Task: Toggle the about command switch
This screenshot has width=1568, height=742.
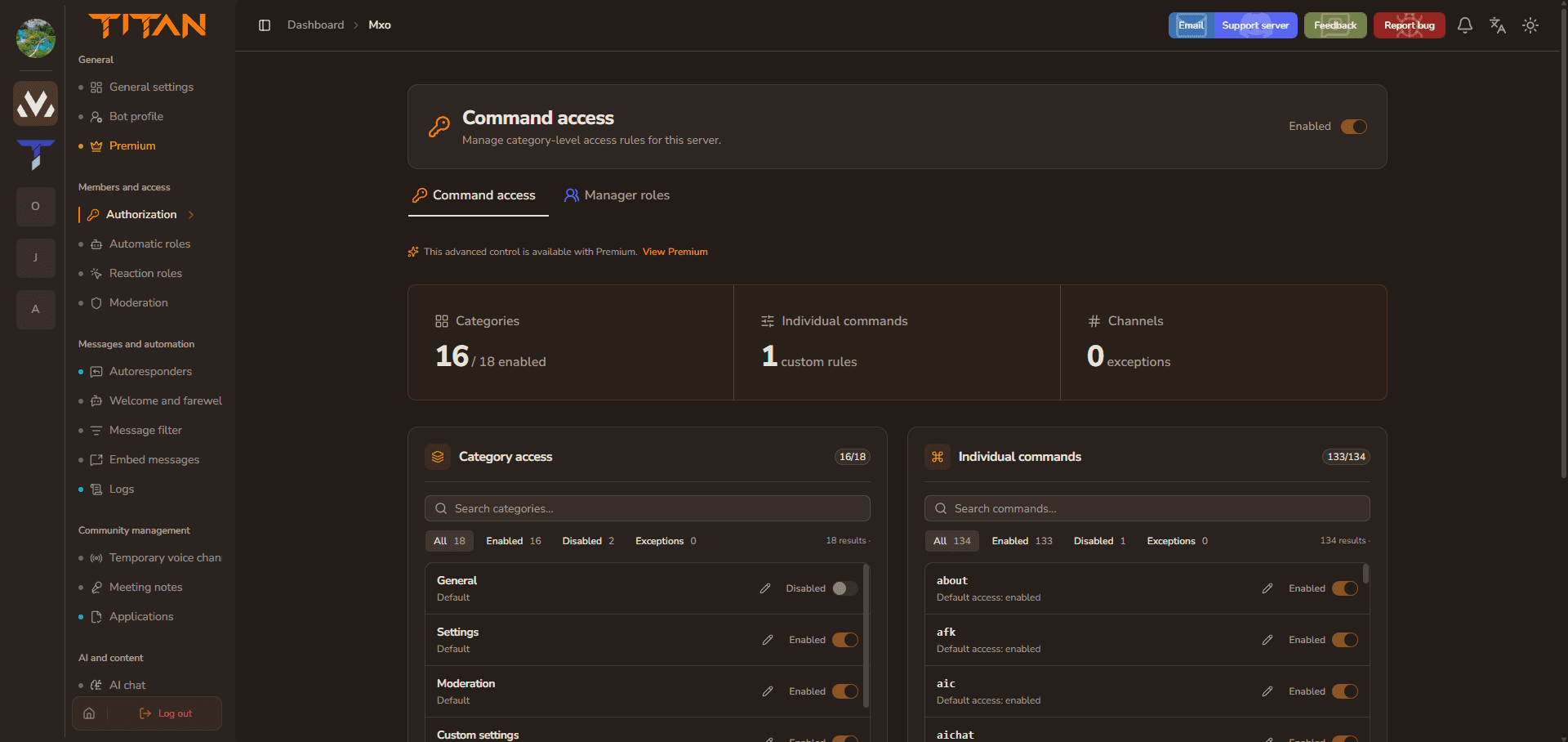Action: [1345, 588]
